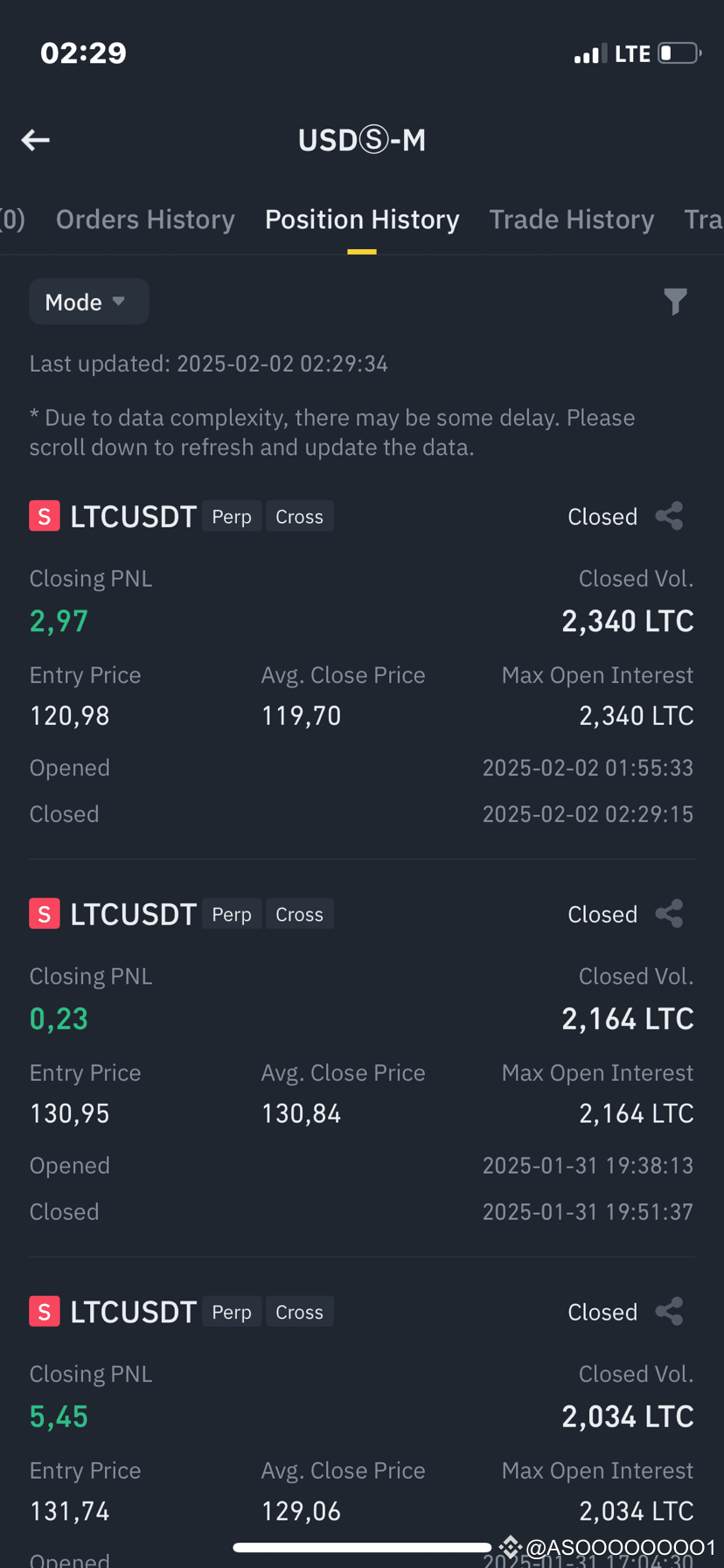Tap the red S badge of second position
Viewport: 724px width, 1568px height.
click(x=45, y=914)
